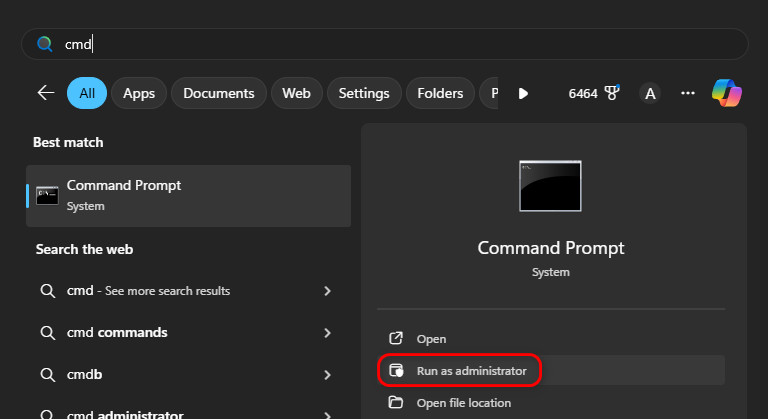Switch to the Apps filter tab
Image resolution: width=768 pixels, height=419 pixels.
tap(139, 93)
